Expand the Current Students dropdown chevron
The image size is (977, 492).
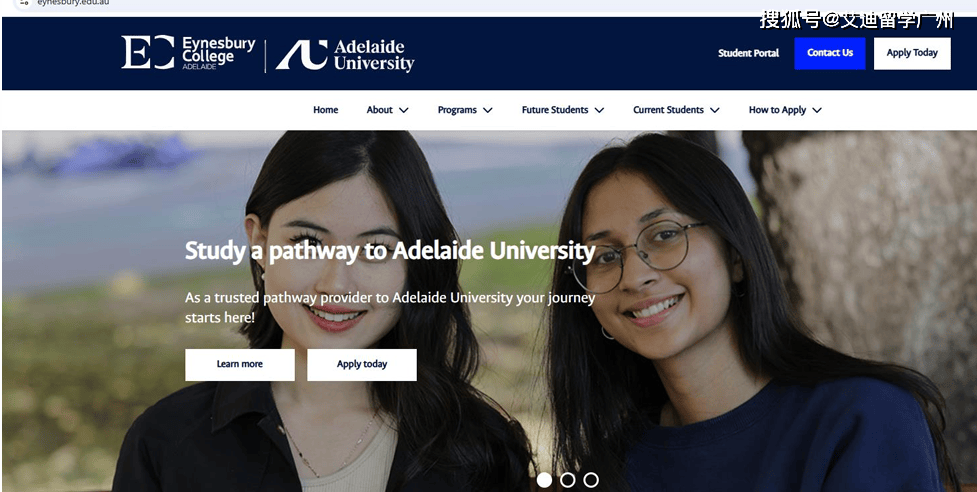coord(715,110)
